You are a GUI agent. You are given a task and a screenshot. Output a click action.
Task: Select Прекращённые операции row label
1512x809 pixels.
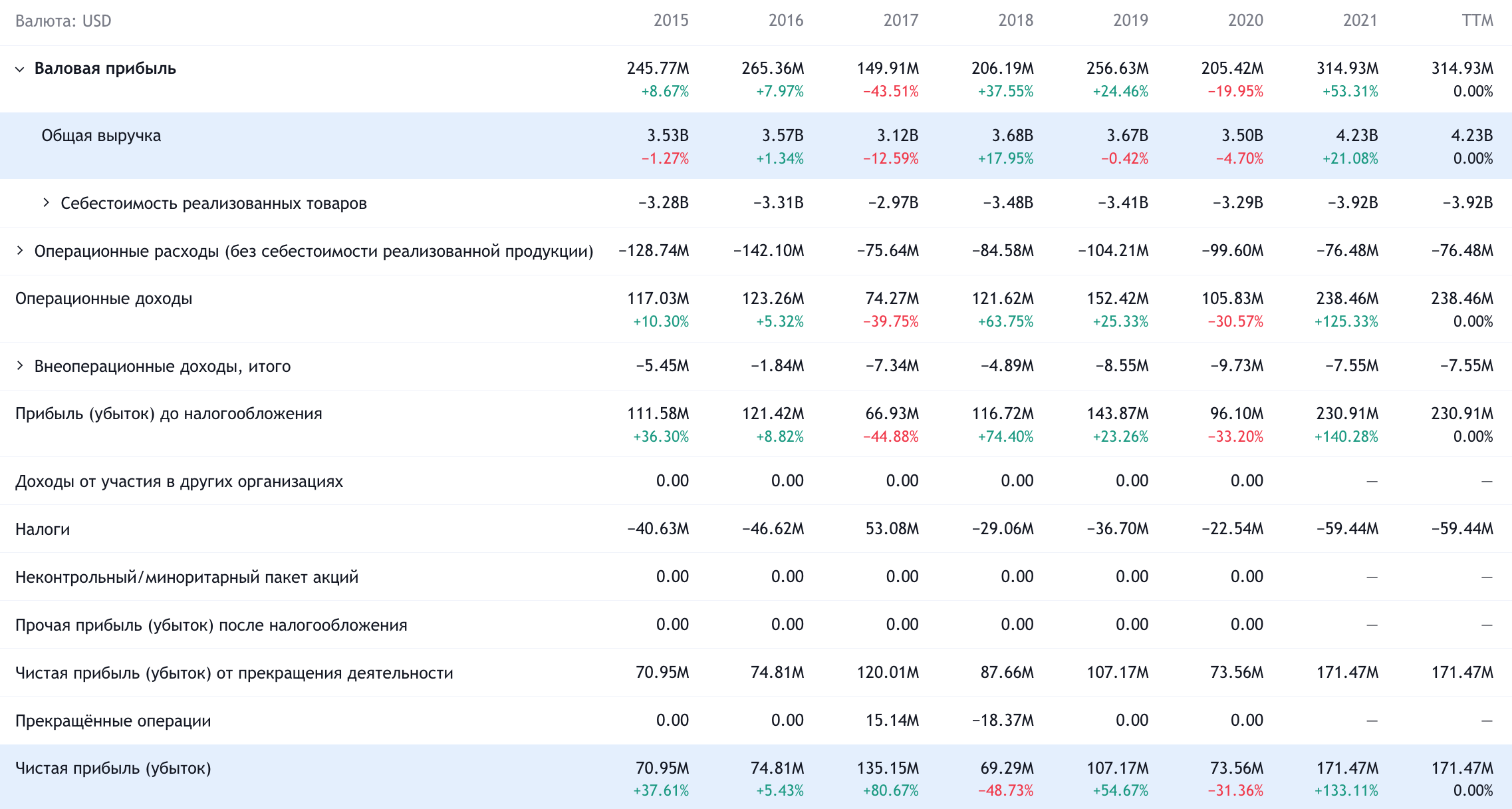(x=113, y=721)
